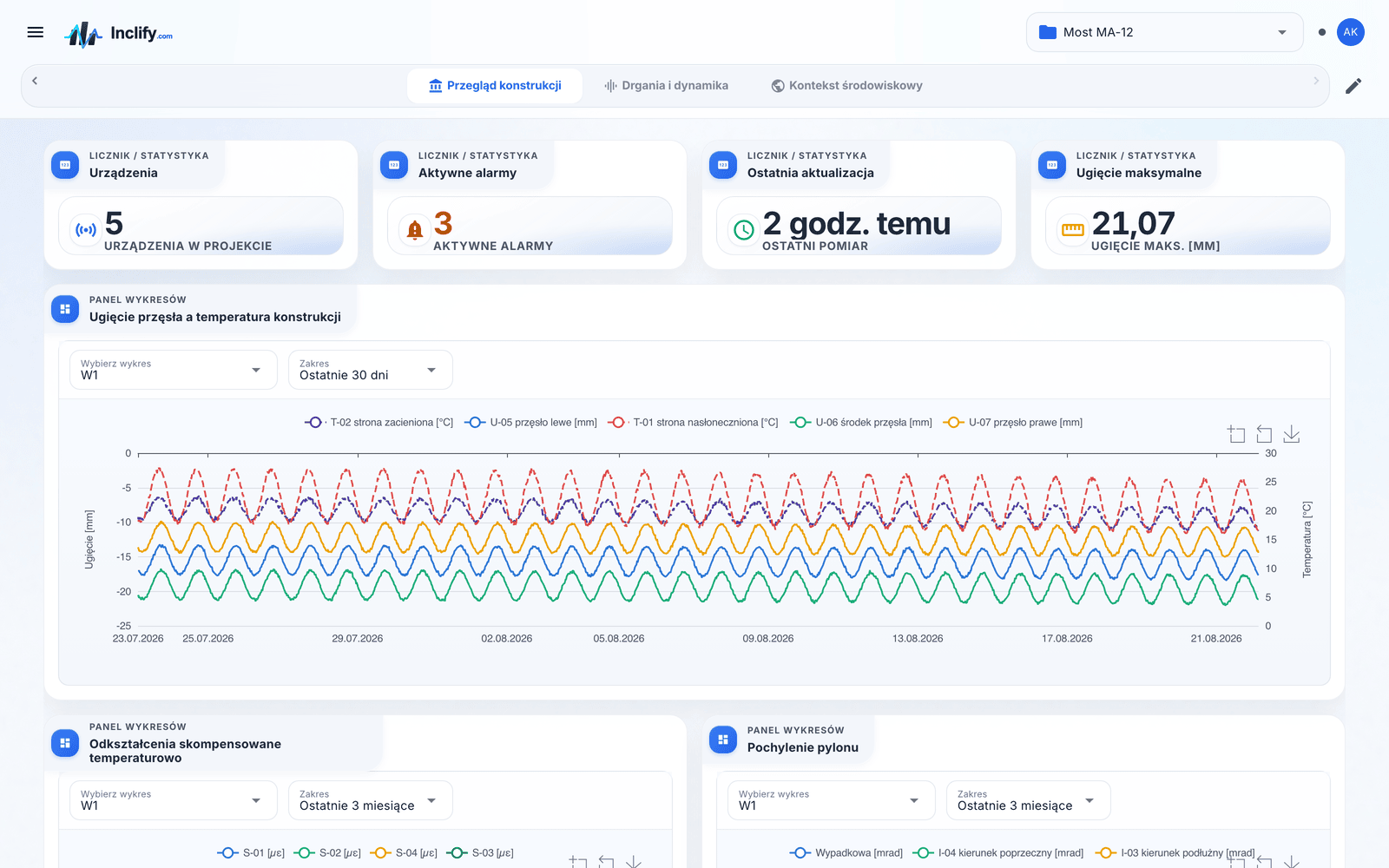Click the device signal icon beside 5

pos(85,230)
